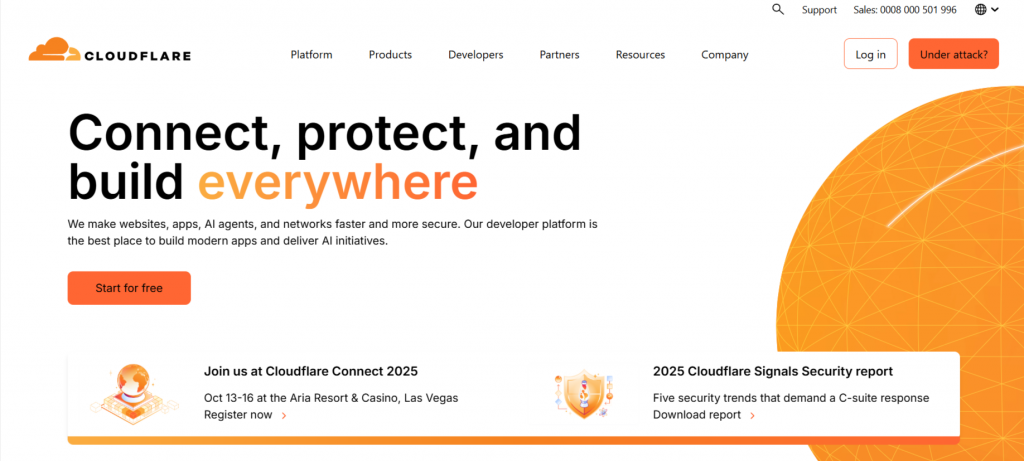Image resolution: width=1024 pixels, height=461 pixels.
Task: Open the Products menu
Action: (x=390, y=55)
